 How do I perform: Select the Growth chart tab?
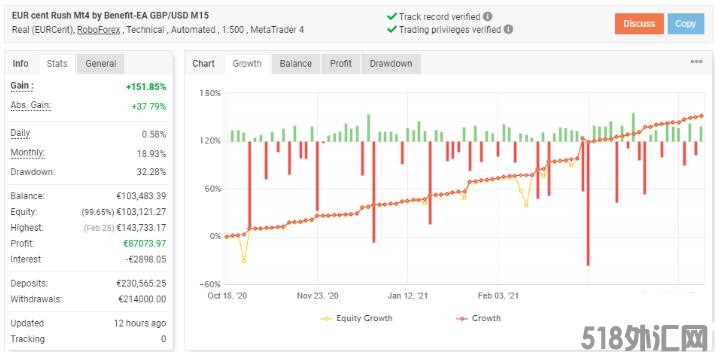[247, 64]
